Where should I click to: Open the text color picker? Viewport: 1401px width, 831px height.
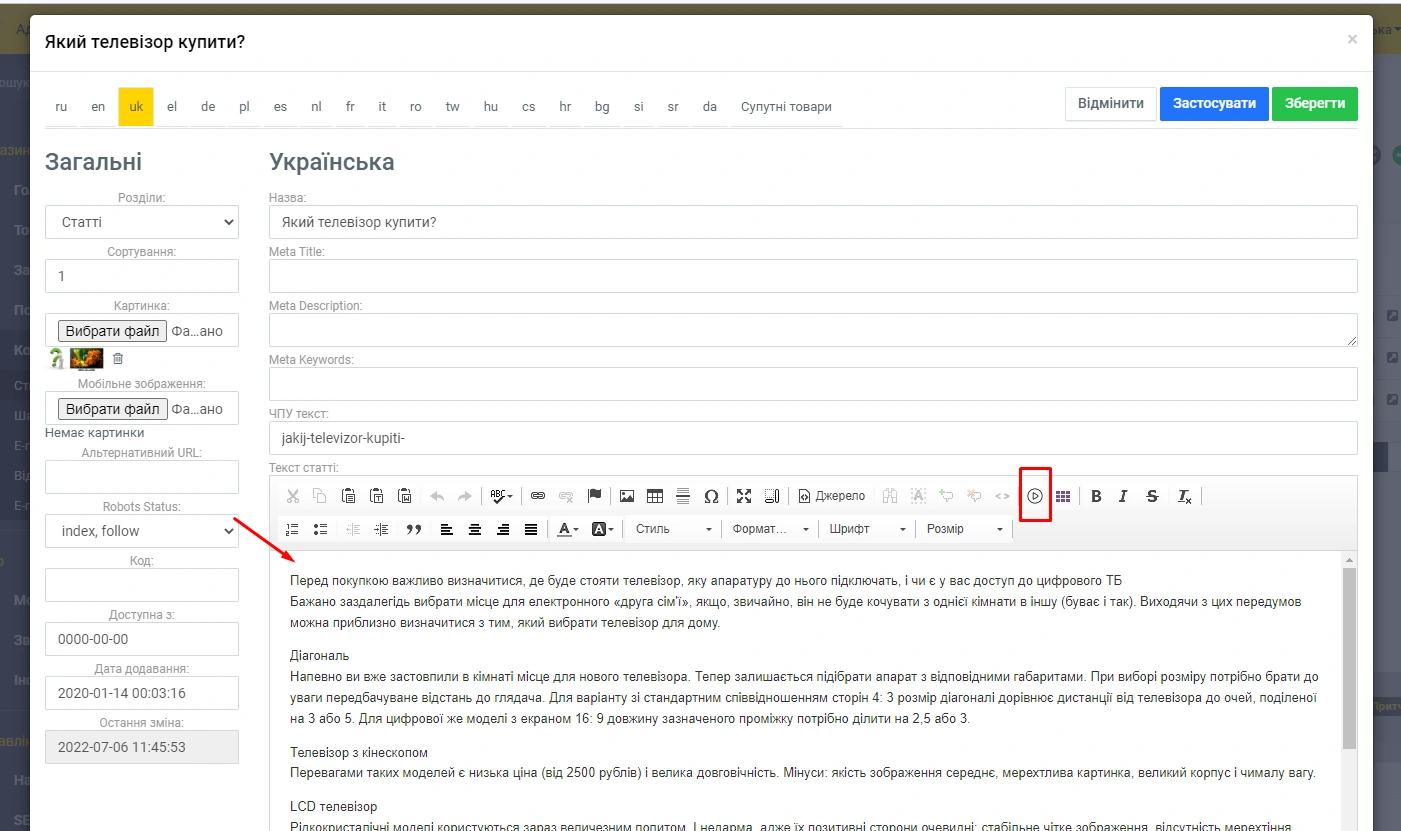(x=568, y=529)
